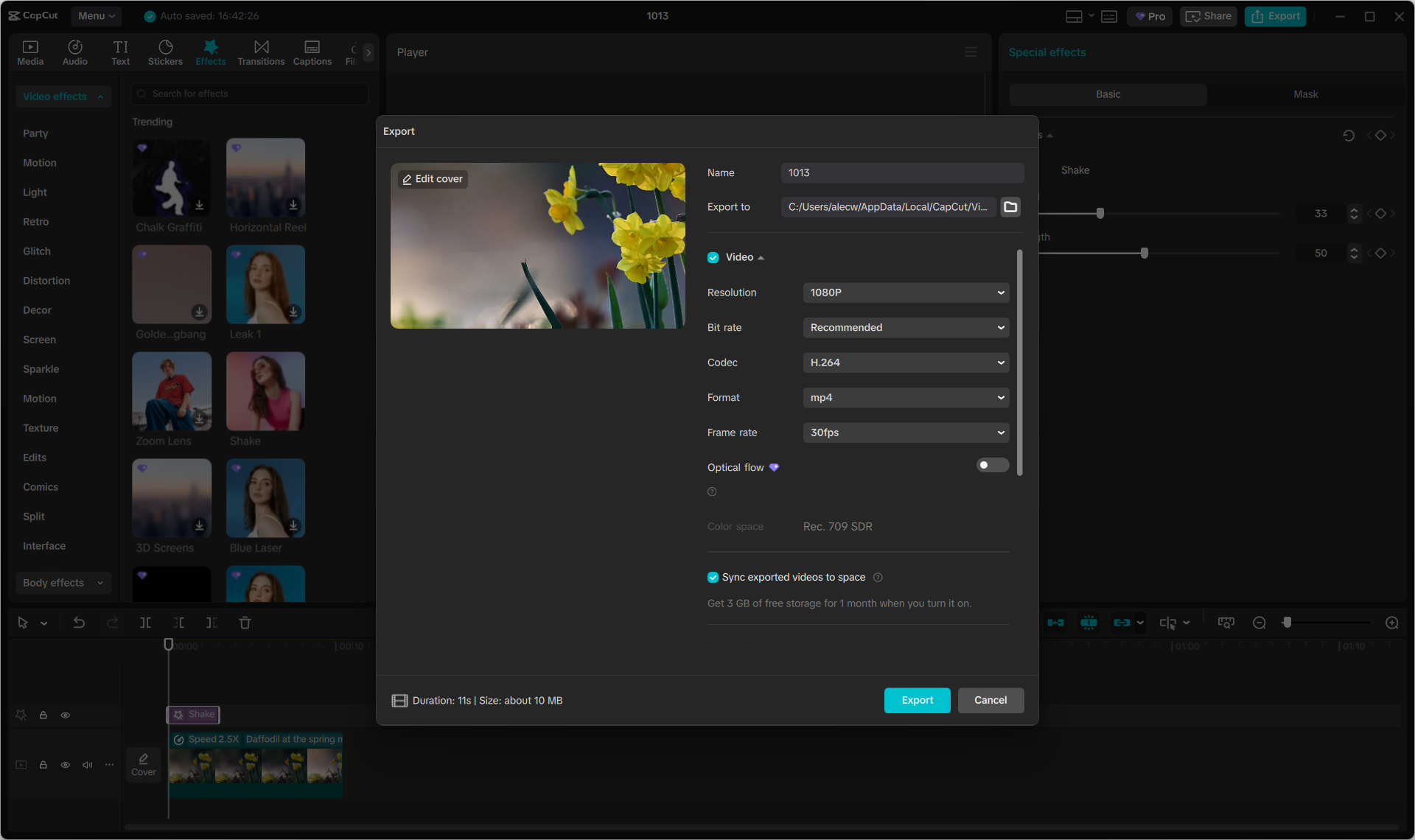Click the Edit cover button
This screenshot has width=1415, height=840.
[x=433, y=179]
